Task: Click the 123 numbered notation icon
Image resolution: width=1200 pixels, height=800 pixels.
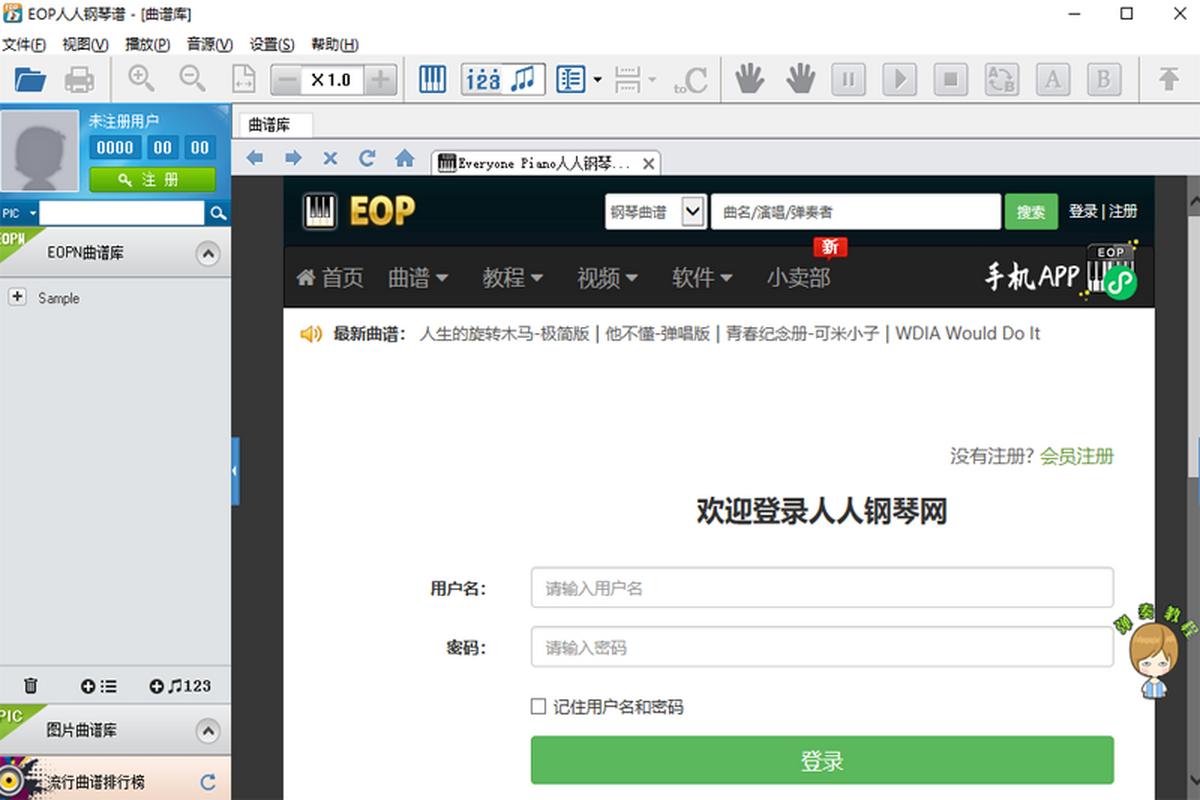Action: [483, 80]
